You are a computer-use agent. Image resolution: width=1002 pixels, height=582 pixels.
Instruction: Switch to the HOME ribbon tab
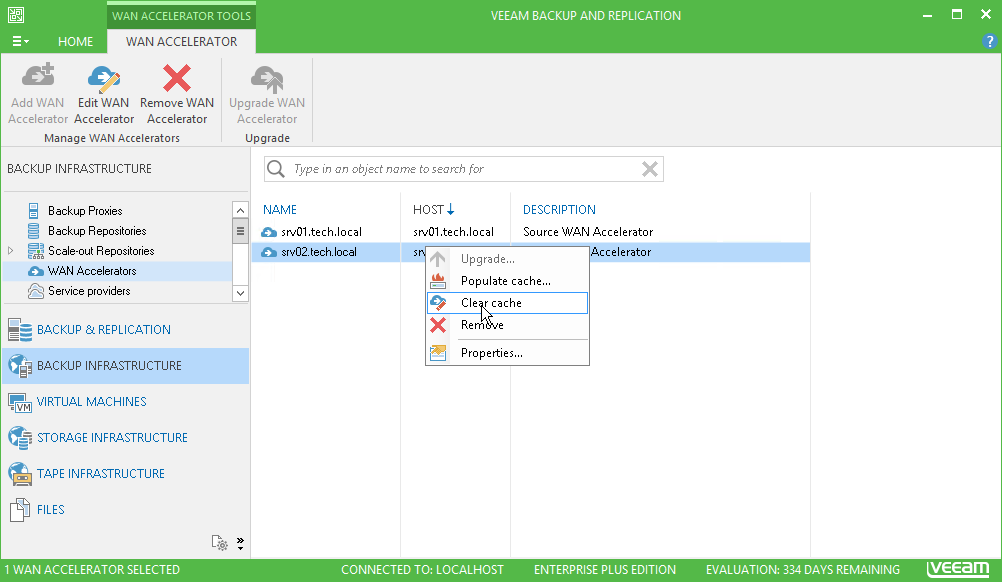[75, 42]
